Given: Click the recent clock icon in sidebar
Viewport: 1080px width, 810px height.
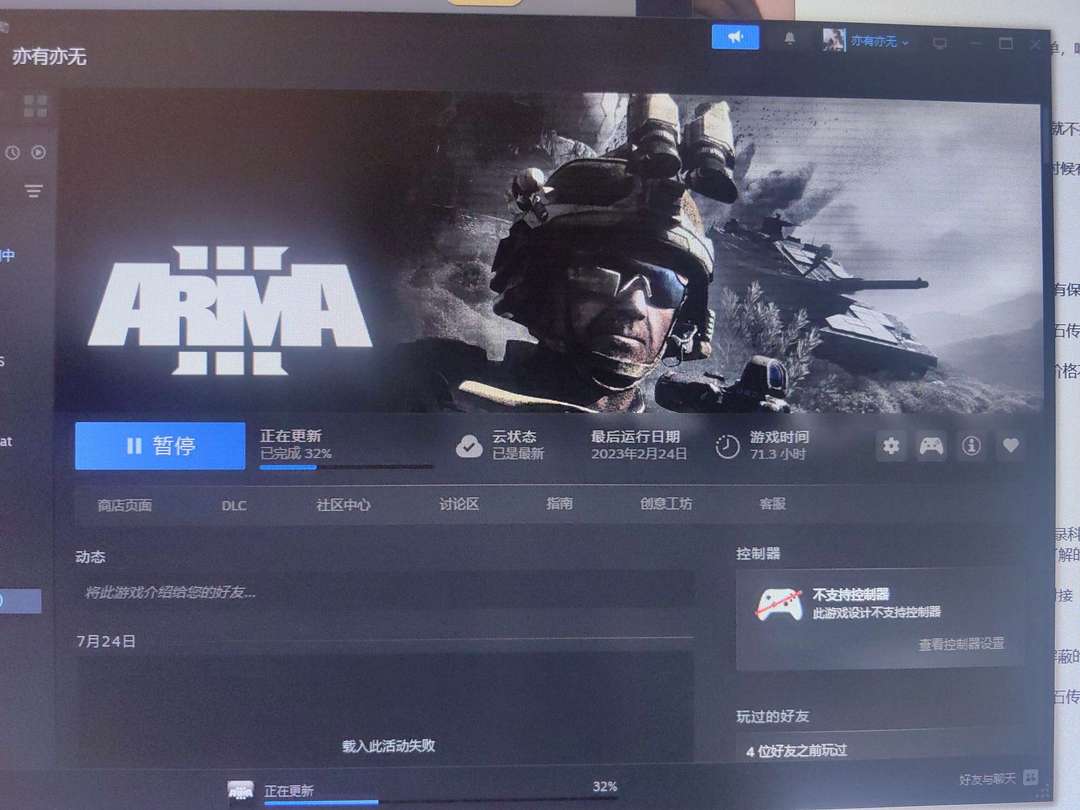Looking at the screenshot, I should click(12, 153).
